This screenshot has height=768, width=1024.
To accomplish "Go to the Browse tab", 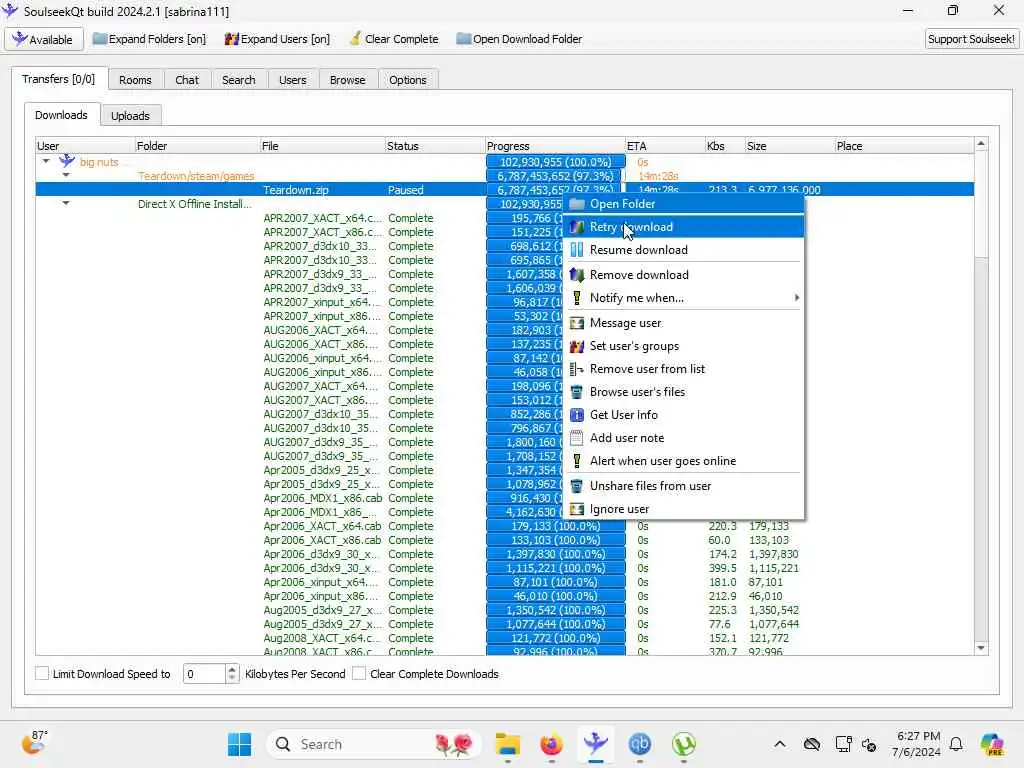I will tap(347, 80).
